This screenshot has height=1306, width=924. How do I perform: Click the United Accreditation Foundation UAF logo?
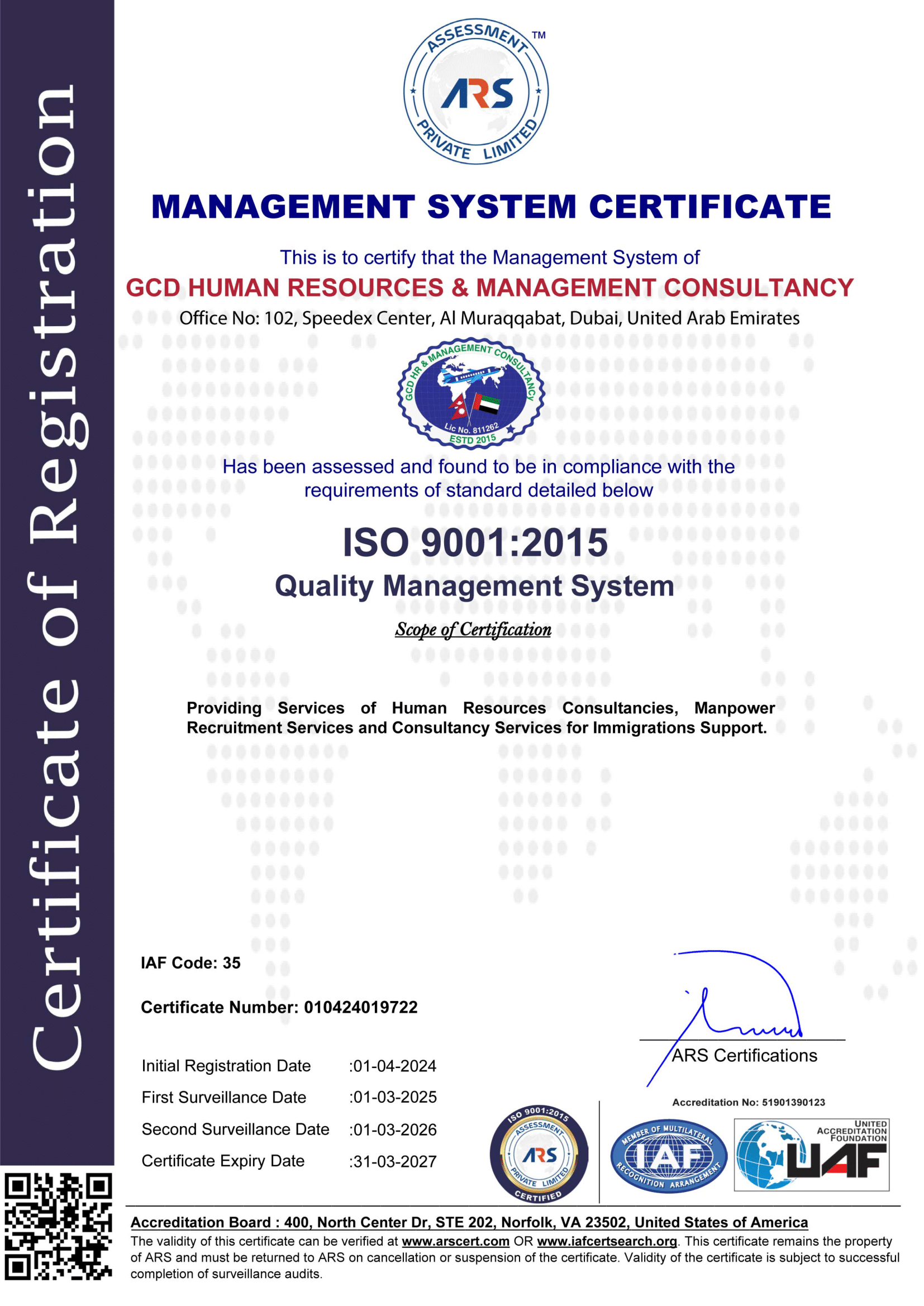tap(811, 1155)
